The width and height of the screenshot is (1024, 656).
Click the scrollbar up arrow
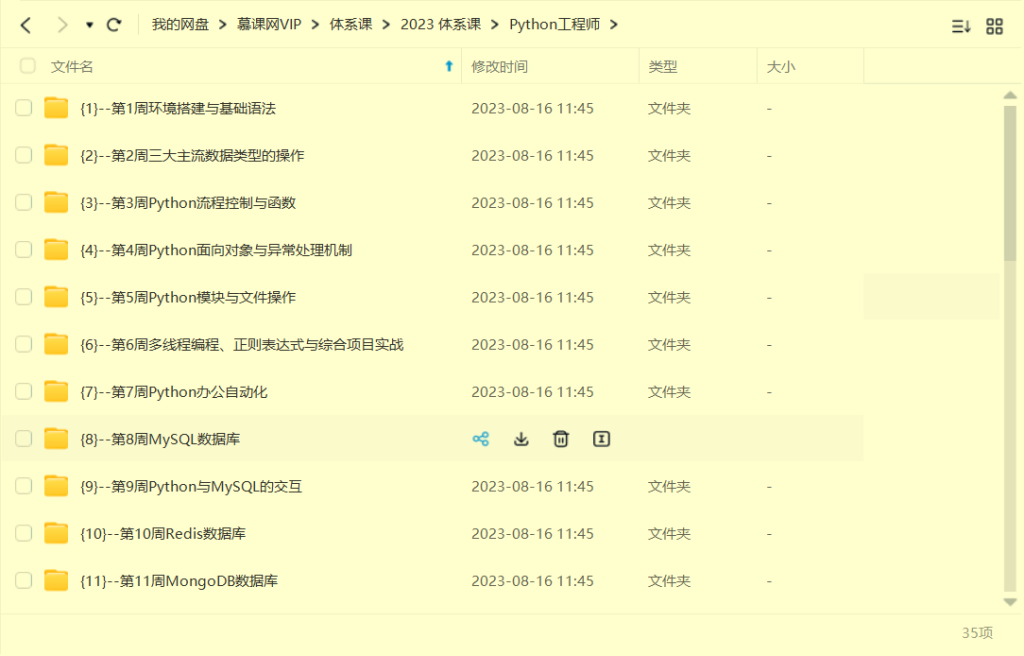pos(1010,95)
